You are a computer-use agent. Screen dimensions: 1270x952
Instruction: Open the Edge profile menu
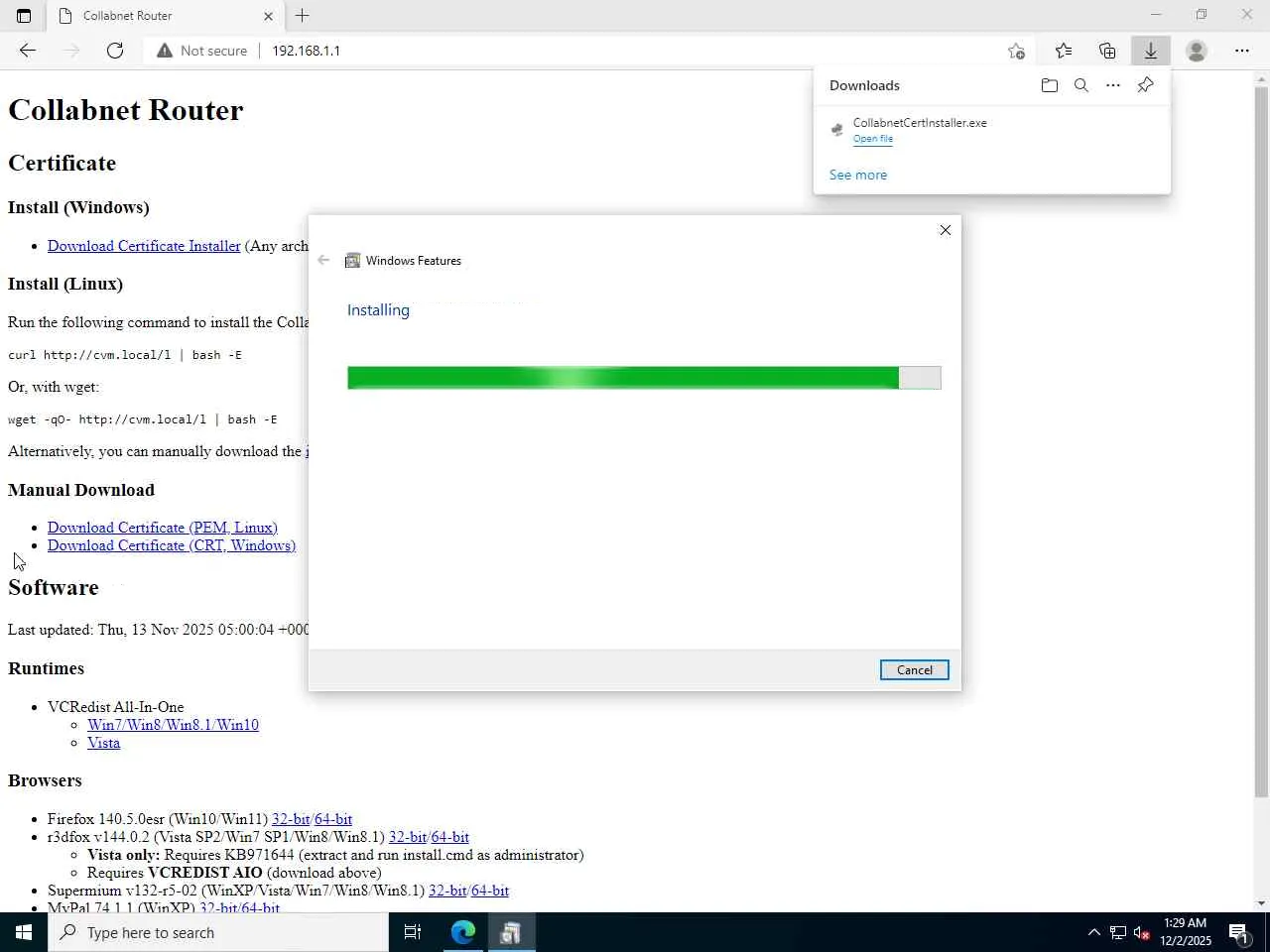[1197, 51]
